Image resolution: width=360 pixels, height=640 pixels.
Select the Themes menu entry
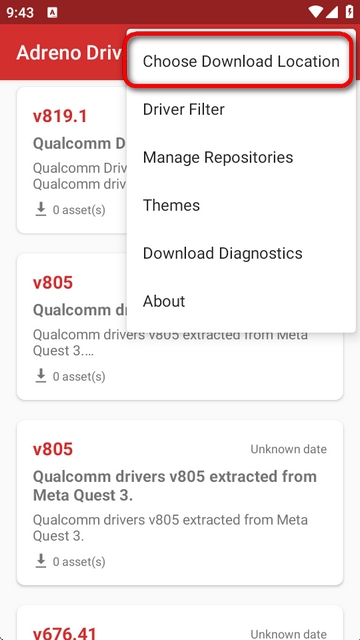point(241,205)
